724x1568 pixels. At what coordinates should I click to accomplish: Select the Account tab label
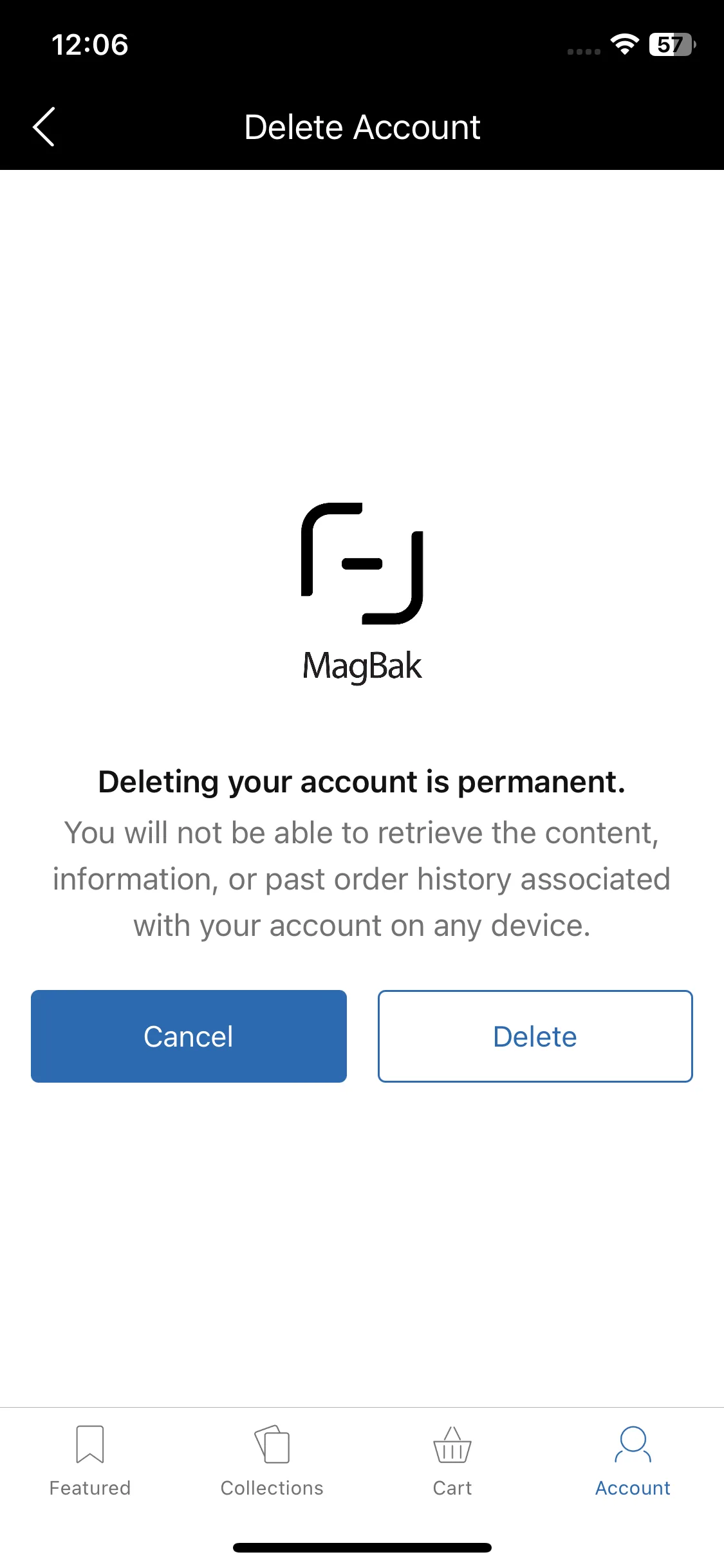click(x=633, y=1488)
